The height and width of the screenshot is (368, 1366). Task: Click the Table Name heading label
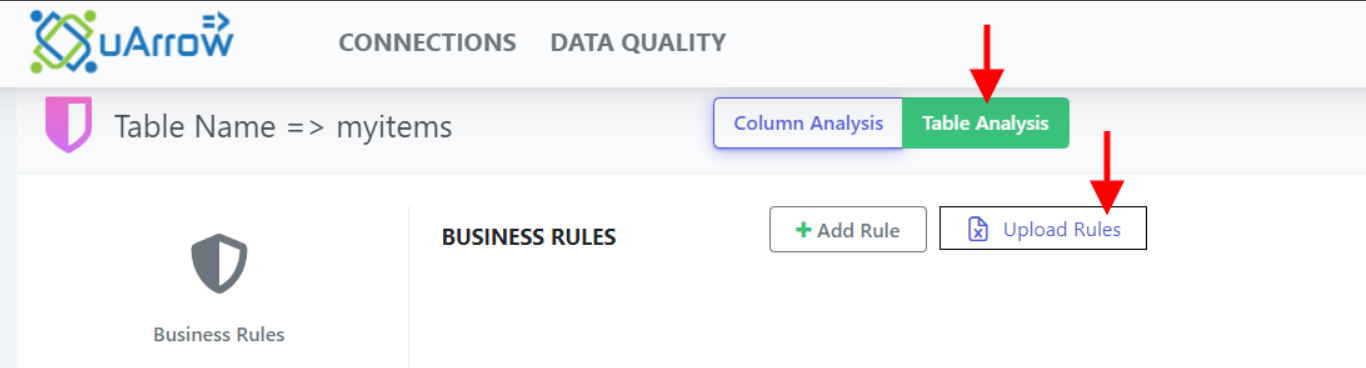click(194, 127)
